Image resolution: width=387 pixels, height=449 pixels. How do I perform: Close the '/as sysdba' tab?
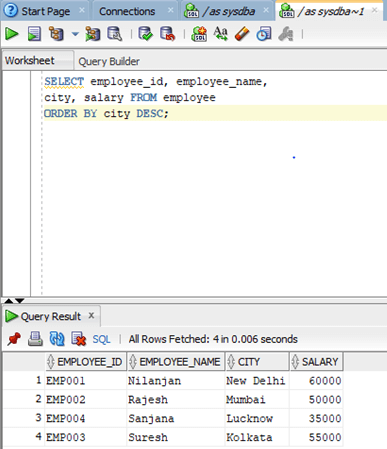point(266,10)
